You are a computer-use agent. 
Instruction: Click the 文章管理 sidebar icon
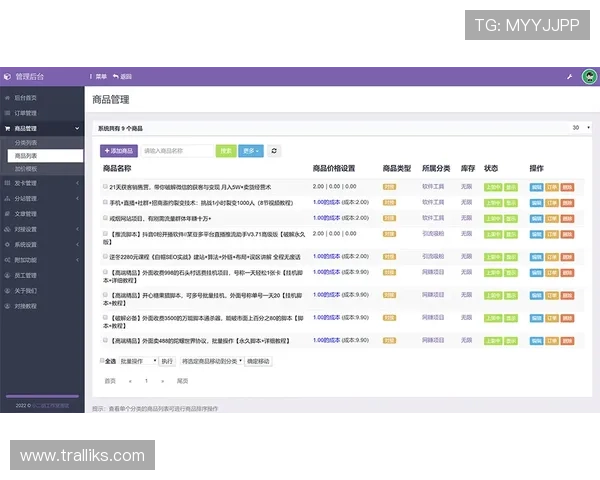tap(7, 214)
